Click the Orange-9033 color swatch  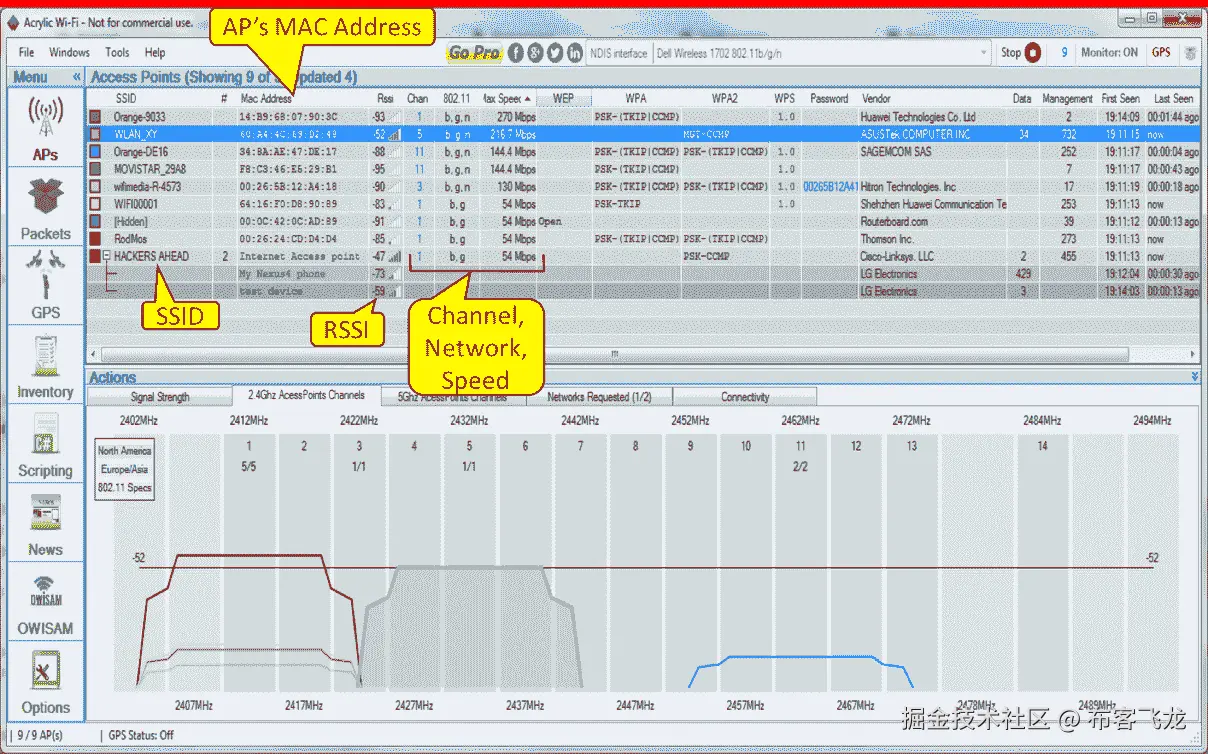pos(96,117)
